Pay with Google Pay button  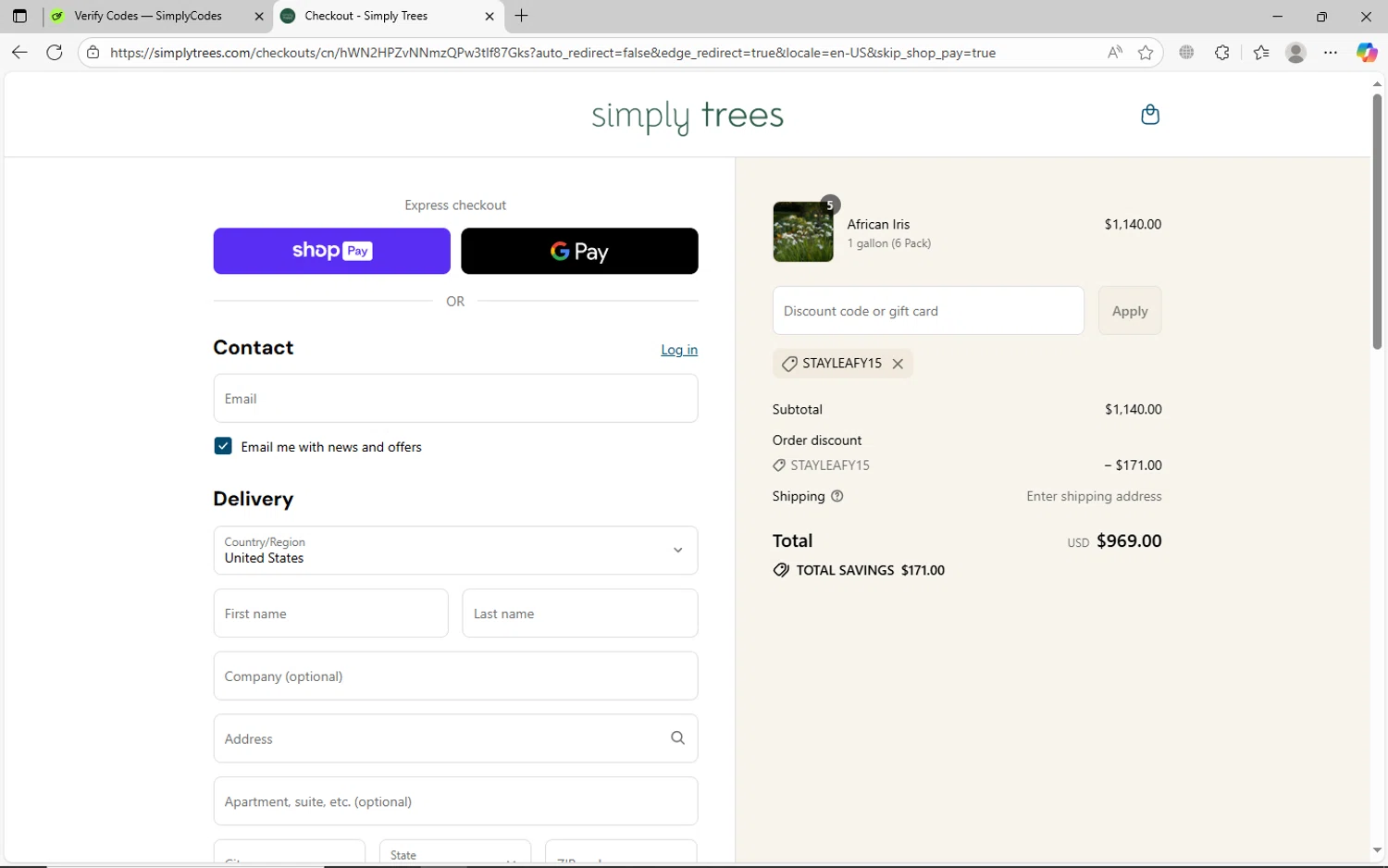(x=579, y=251)
